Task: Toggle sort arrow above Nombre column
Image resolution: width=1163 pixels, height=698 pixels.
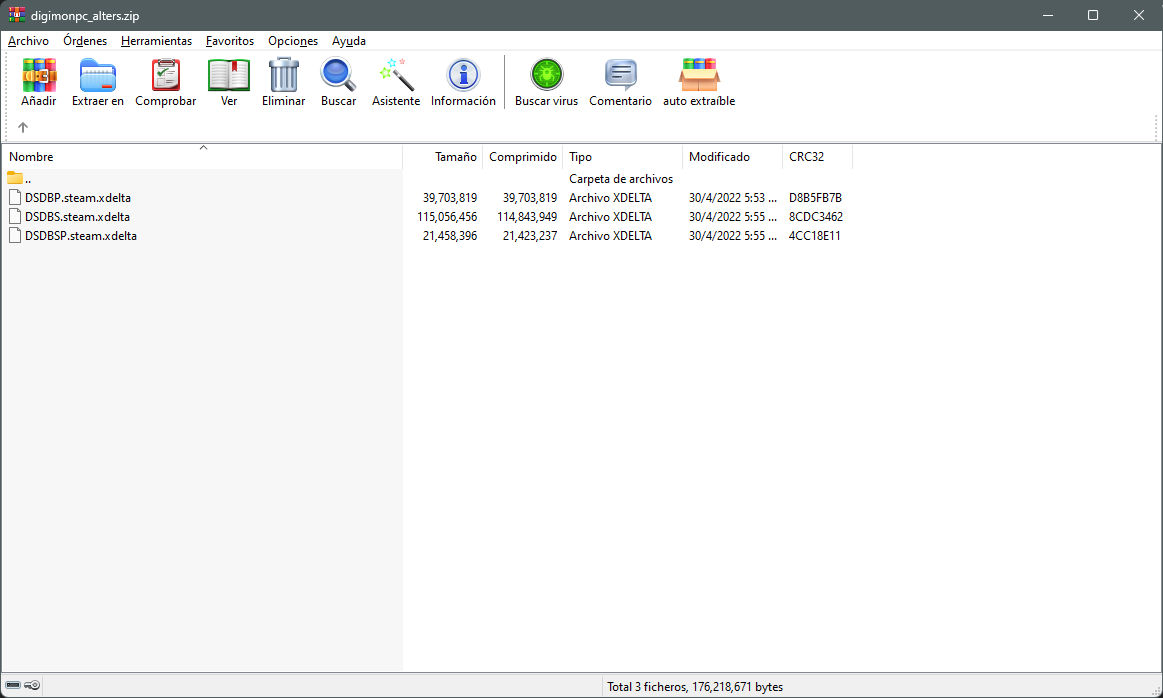Action: tap(203, 148)
